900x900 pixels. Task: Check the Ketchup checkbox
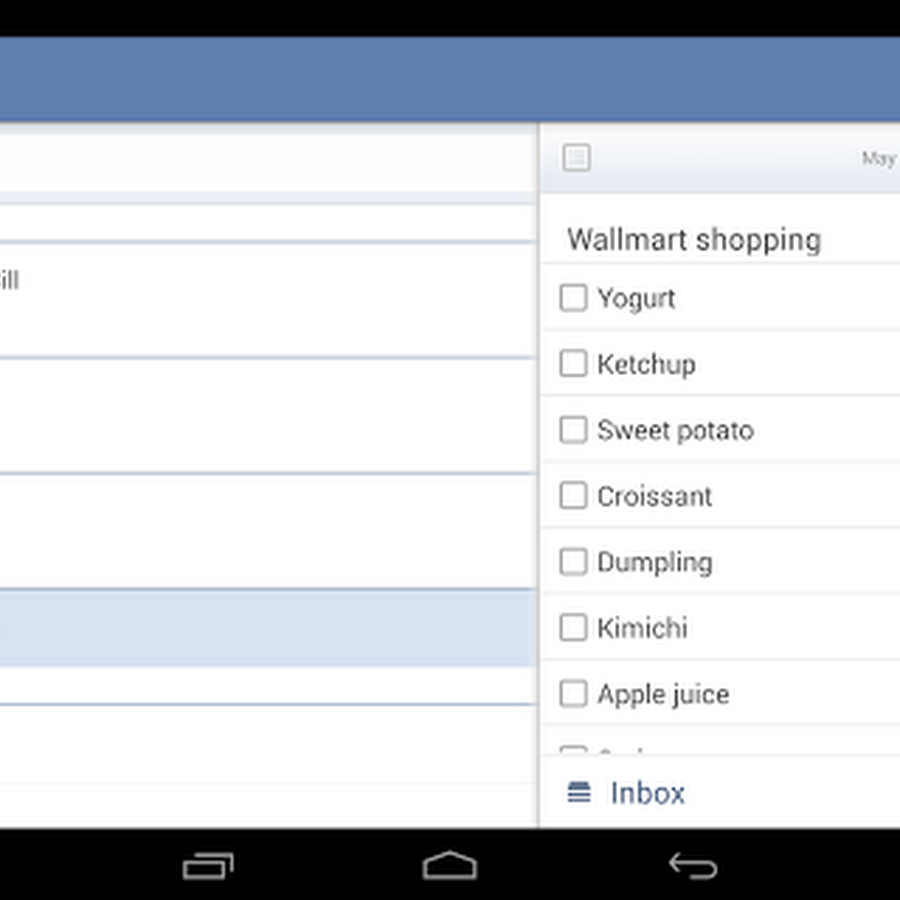(573, 363)
